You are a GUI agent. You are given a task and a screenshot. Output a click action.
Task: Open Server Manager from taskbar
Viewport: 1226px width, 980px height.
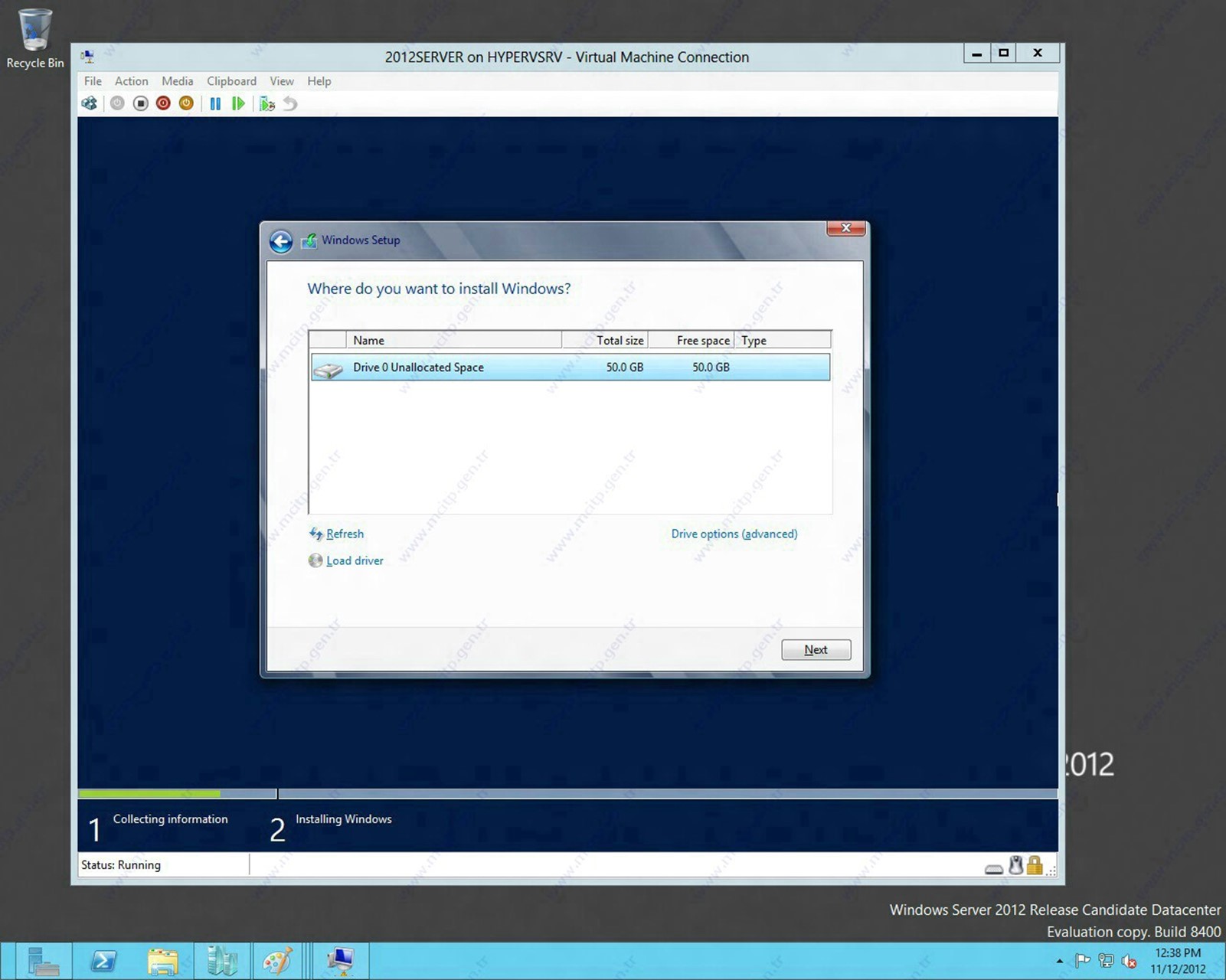tap(43, 962)
